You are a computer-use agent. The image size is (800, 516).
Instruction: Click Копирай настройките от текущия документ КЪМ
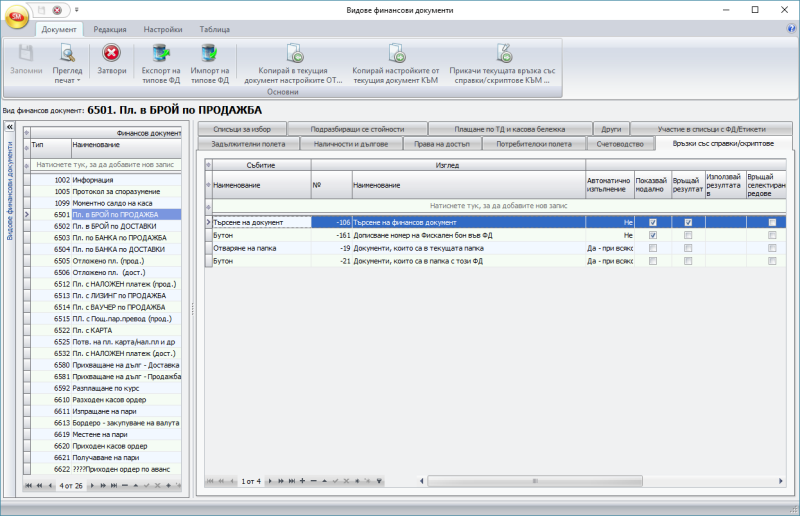coord(396,63)
